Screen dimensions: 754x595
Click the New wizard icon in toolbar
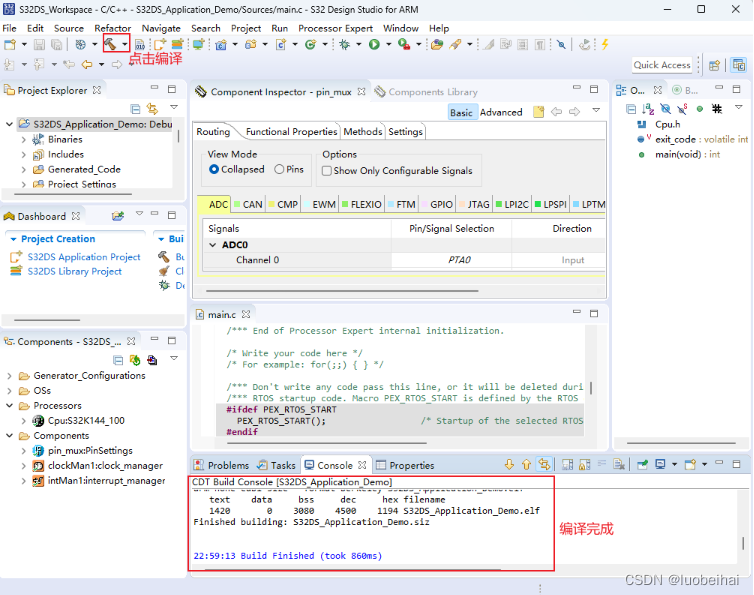pyautogui.click(x=10, y=45)
